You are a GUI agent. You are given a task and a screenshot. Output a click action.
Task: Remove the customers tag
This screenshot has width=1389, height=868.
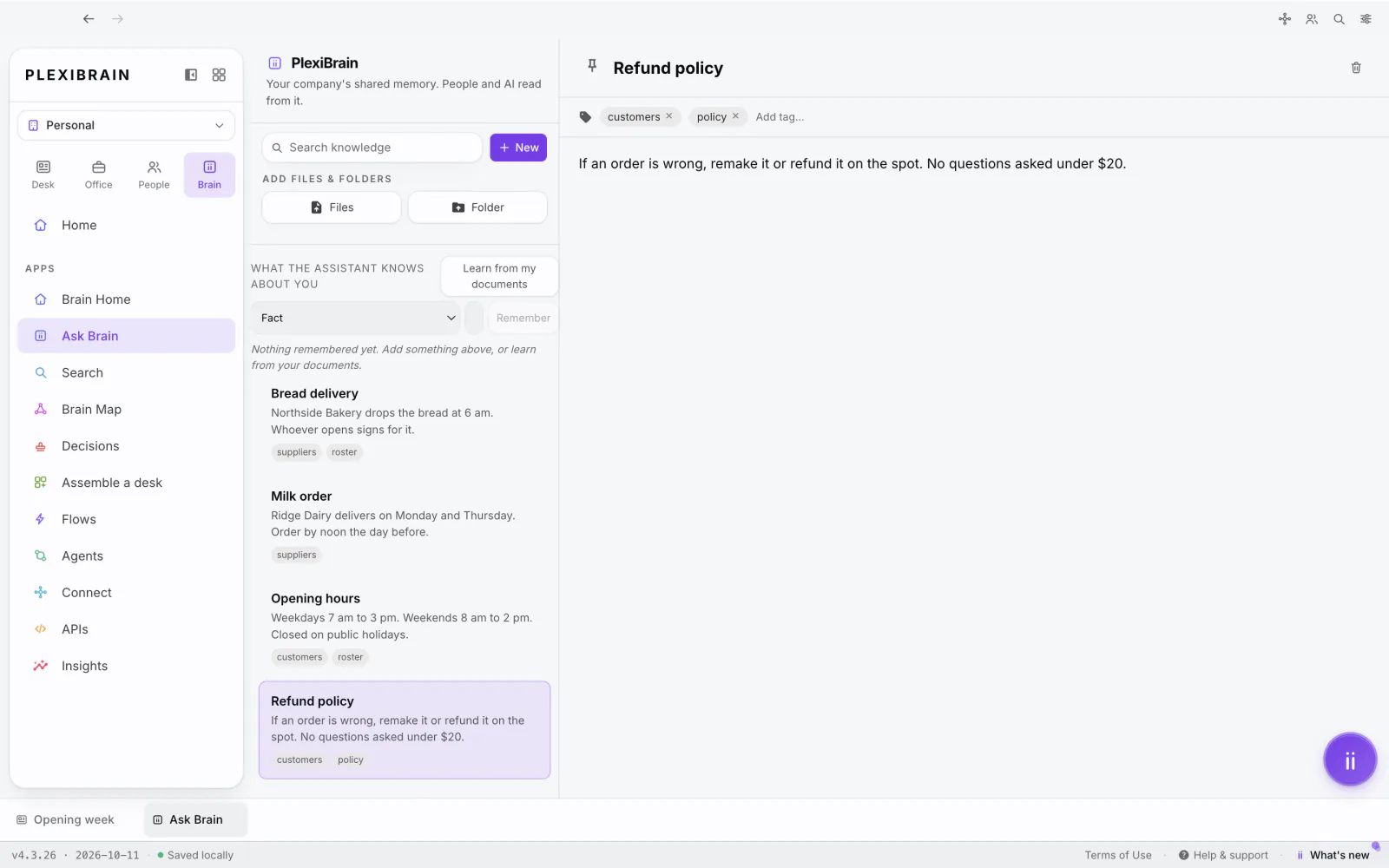click(x=669, y=116)
